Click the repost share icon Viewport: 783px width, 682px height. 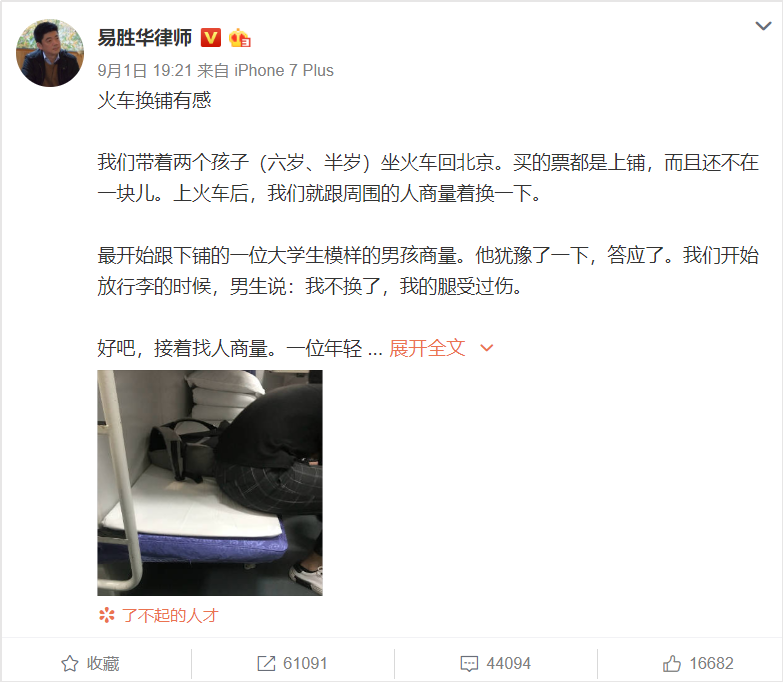tap(266, 664)
